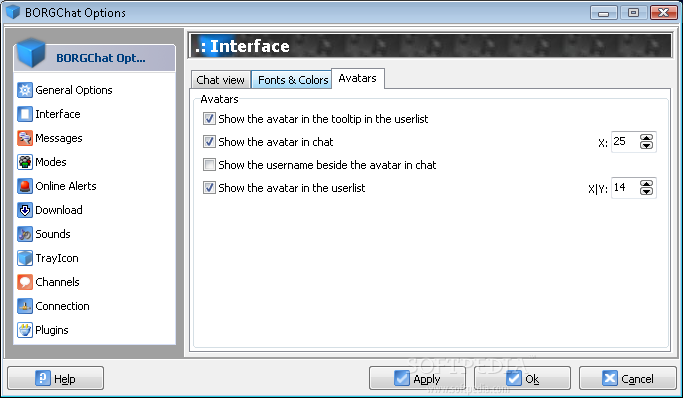Increase the X avatar size spinner
This screenshot has width=683, height=398.
[x=646, y=138]
